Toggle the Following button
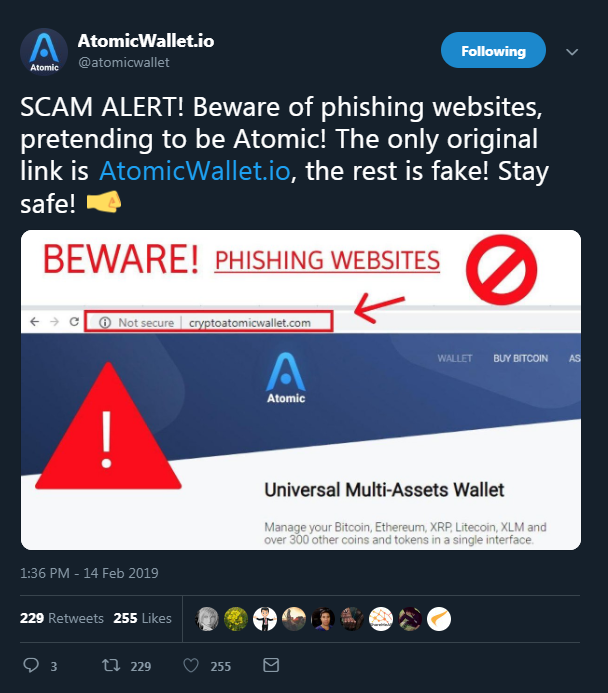The width and height of the screenshot is (608, 693). [493, 50]
